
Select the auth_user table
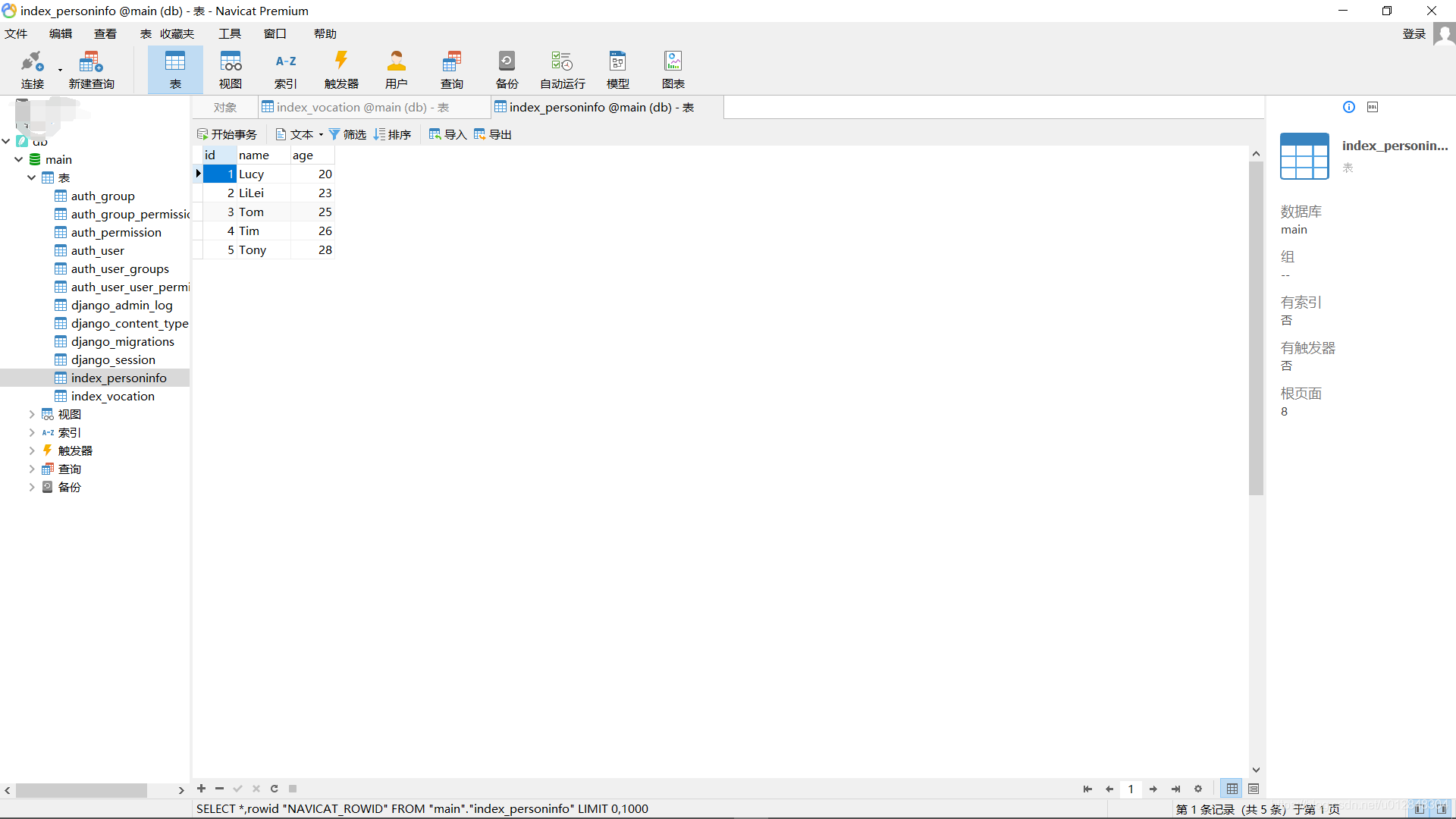97,251
